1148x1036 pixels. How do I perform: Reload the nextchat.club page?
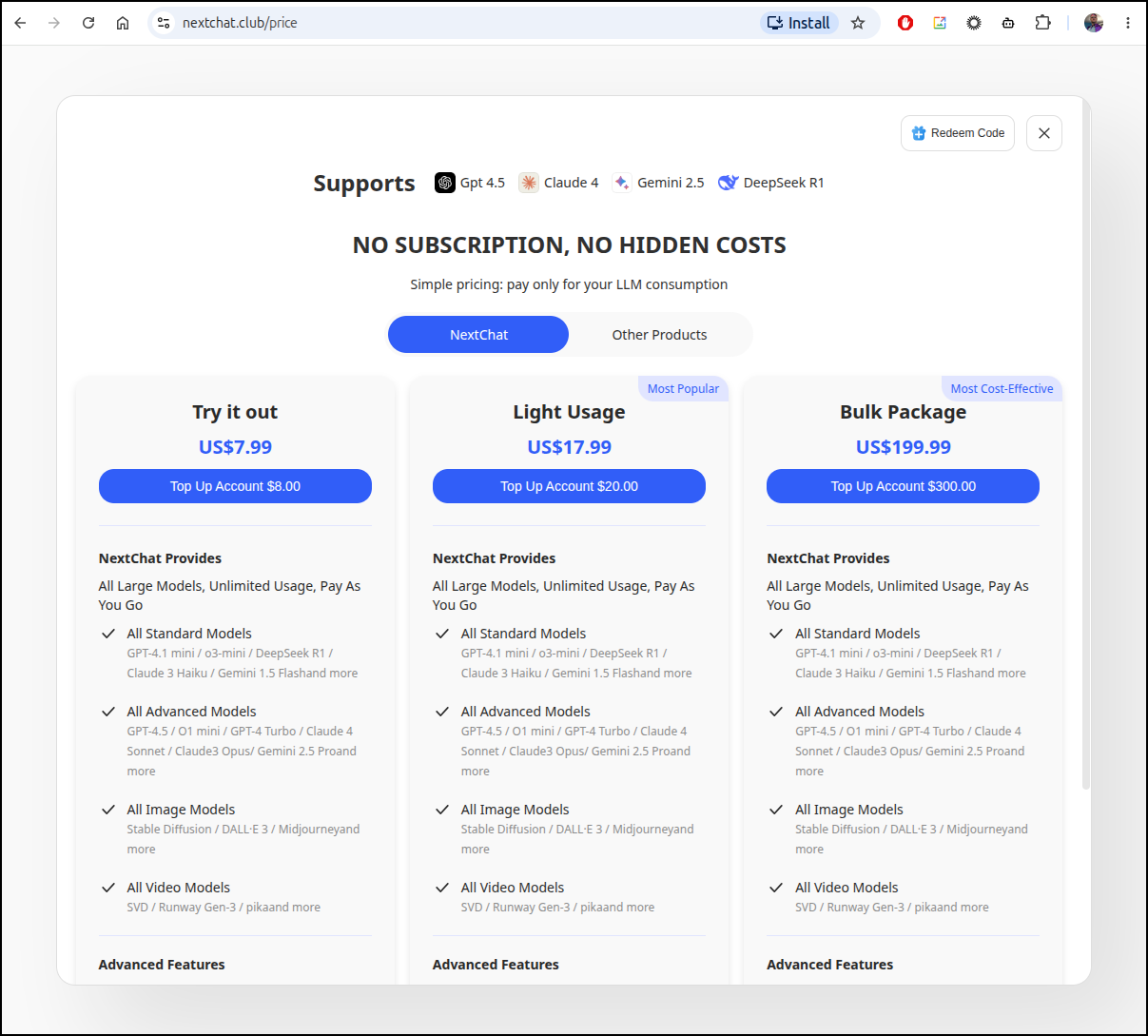coord(88,23)
